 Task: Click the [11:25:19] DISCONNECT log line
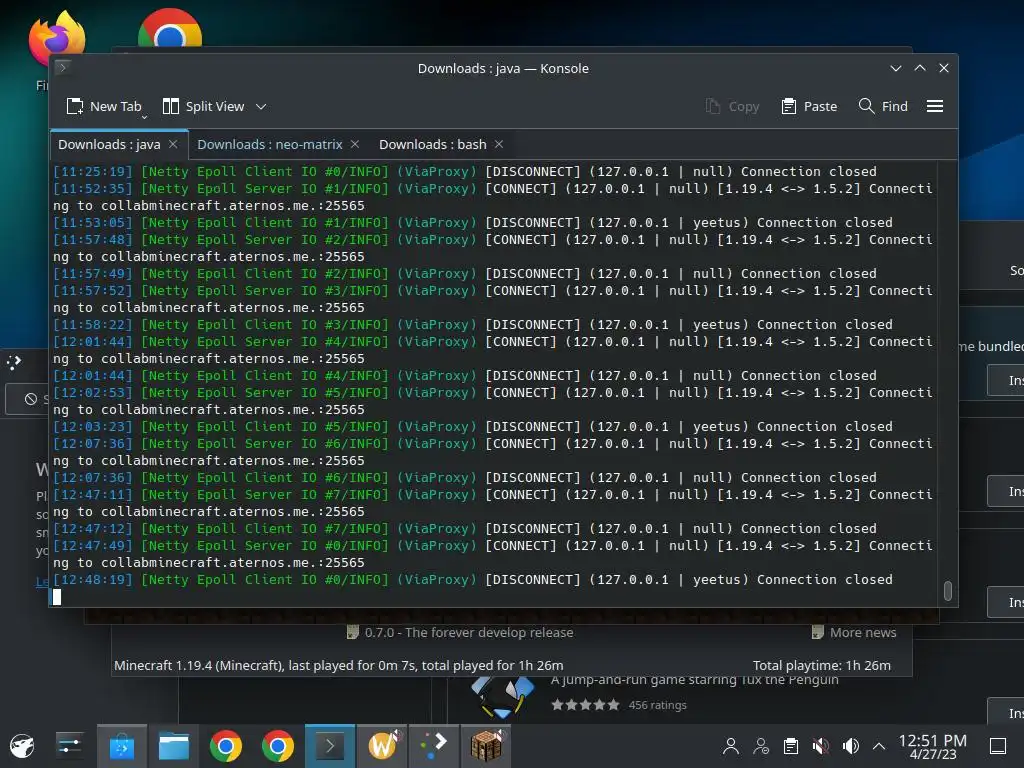465,171
